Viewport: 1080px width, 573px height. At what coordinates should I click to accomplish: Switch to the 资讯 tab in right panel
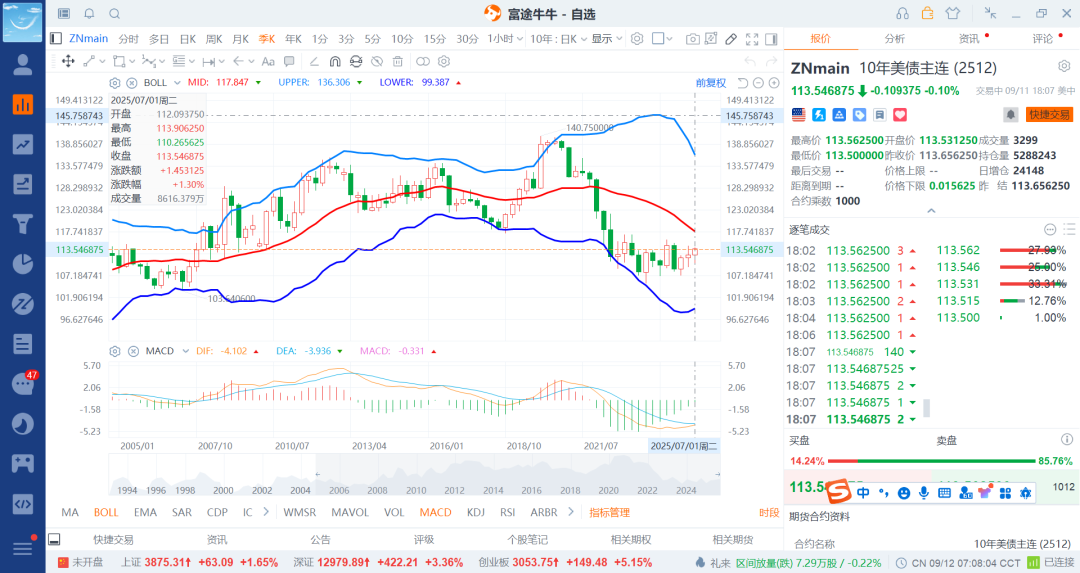click(968, 39)
